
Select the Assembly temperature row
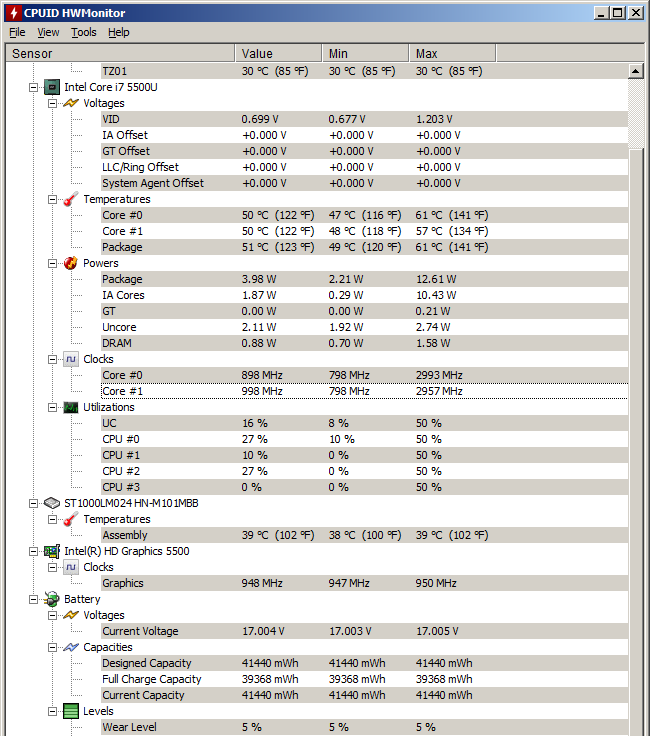click(x=365, y=535)
